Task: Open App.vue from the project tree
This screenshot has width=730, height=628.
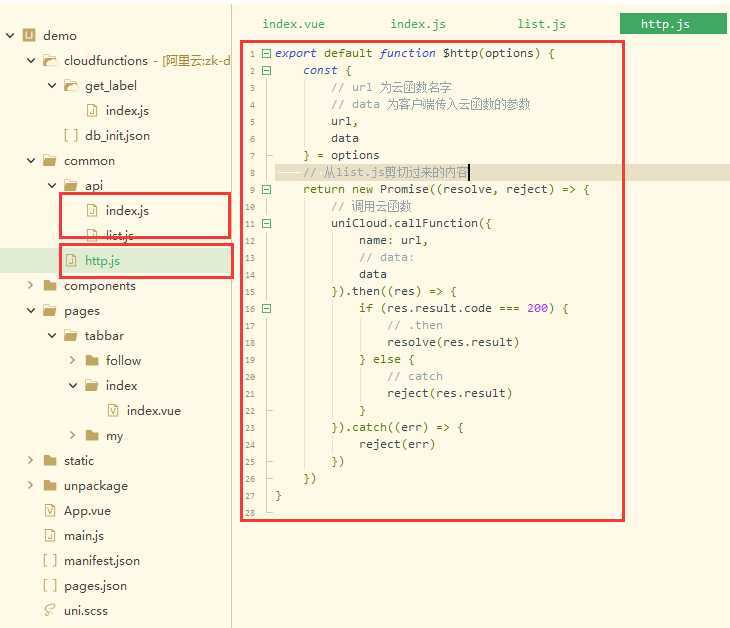Action: [x=87, y=510]
